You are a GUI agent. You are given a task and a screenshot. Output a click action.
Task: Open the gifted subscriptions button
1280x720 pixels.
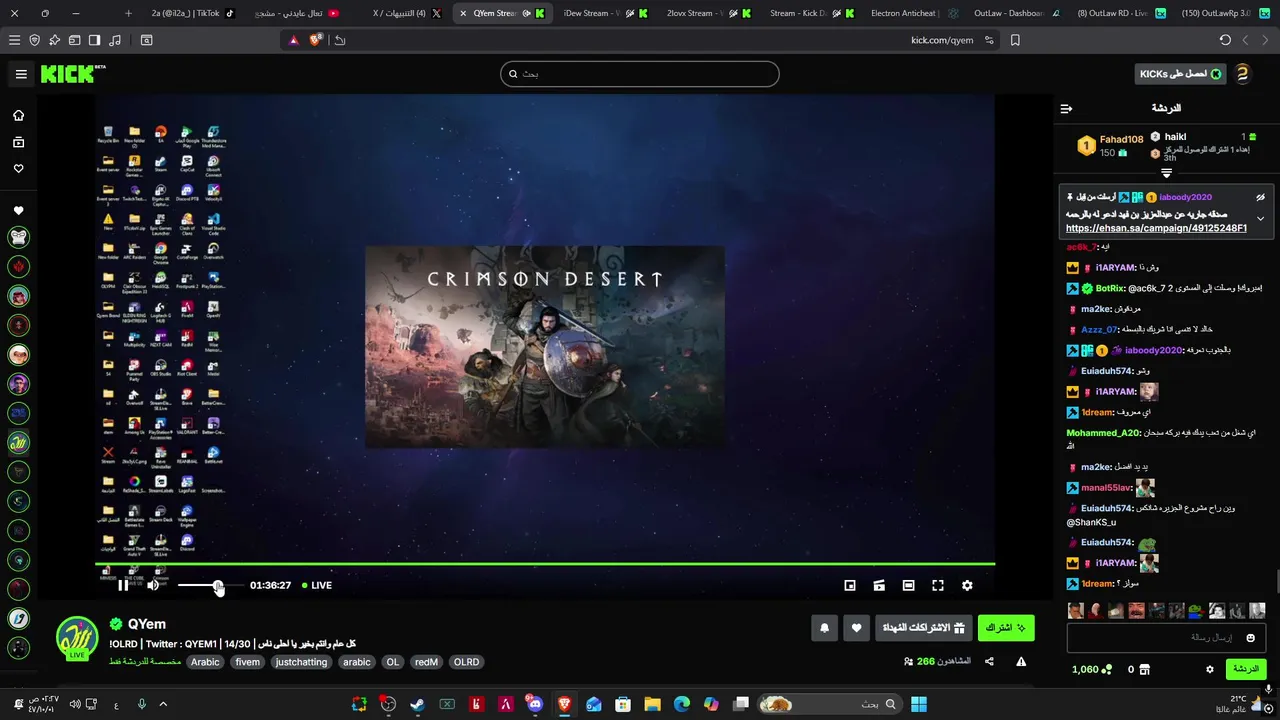tap(923, 628)
